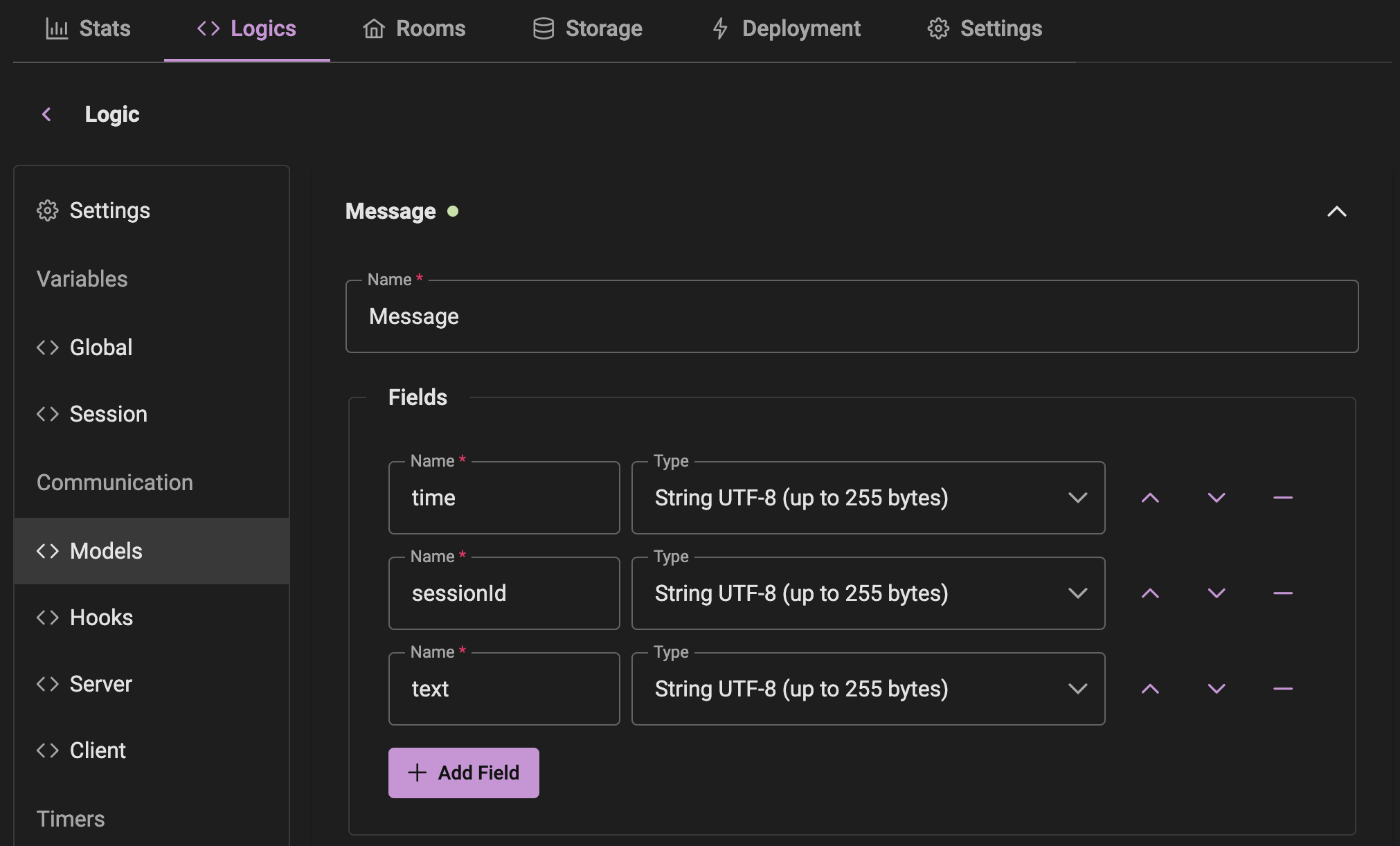This screenshot has width=1400, height=846.
Task: Expand the type dropdown for time field
Action: [1078, 497]
